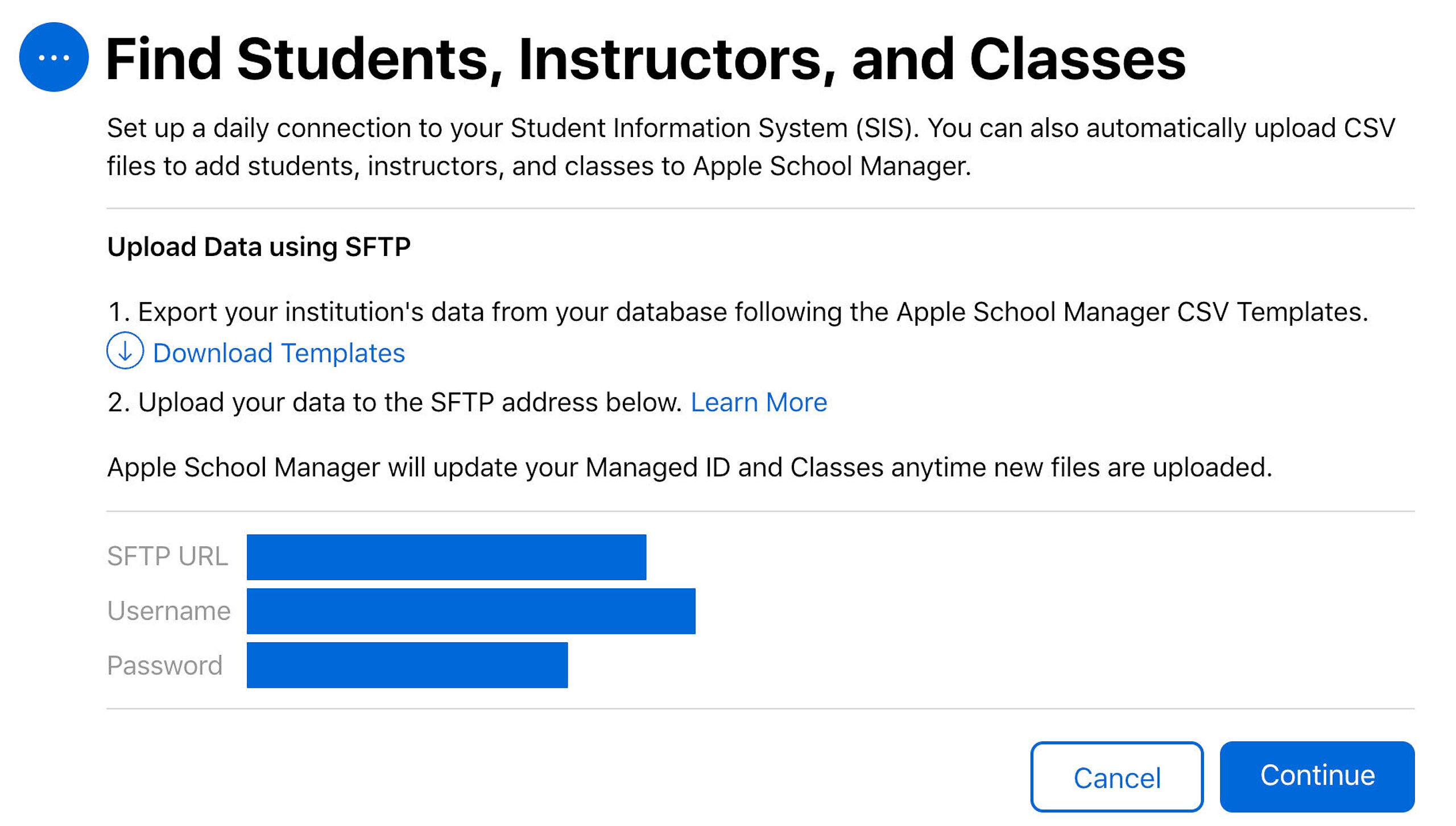Click the Username label
1456x826 pixels.
point(169,611)
